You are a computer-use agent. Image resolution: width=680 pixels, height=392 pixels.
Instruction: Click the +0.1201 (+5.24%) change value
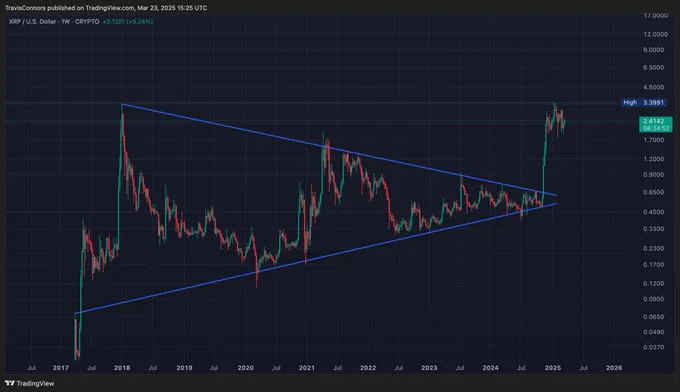(128, 21)
